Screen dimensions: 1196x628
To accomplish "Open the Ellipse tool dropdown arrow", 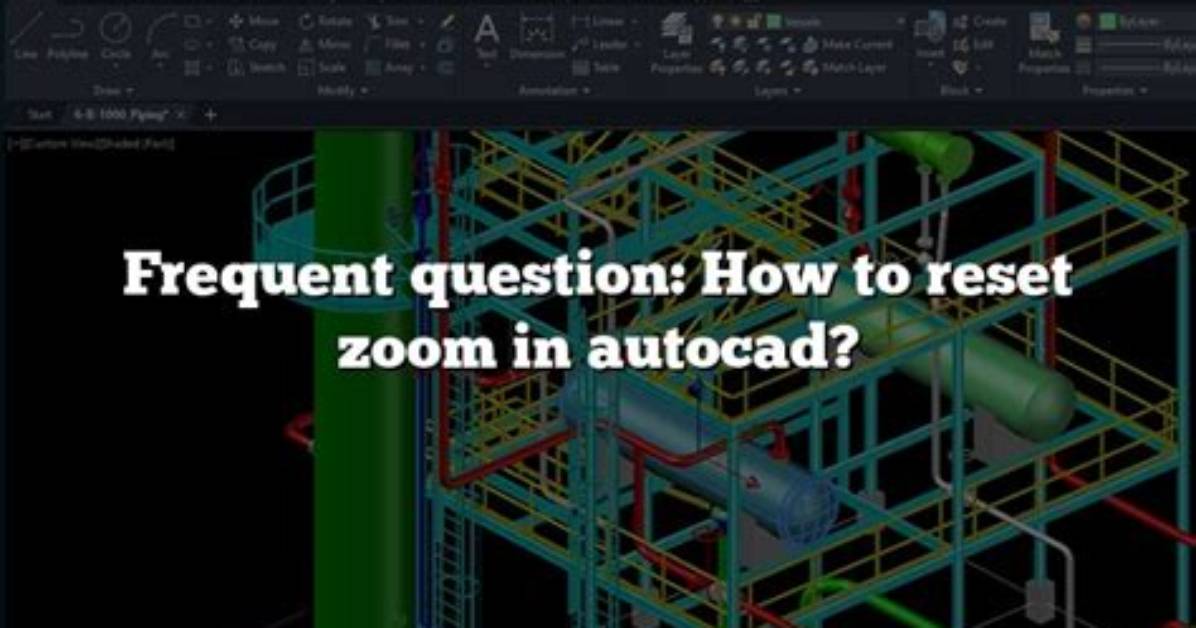I will pyautogui.click(x=208, y=46).
